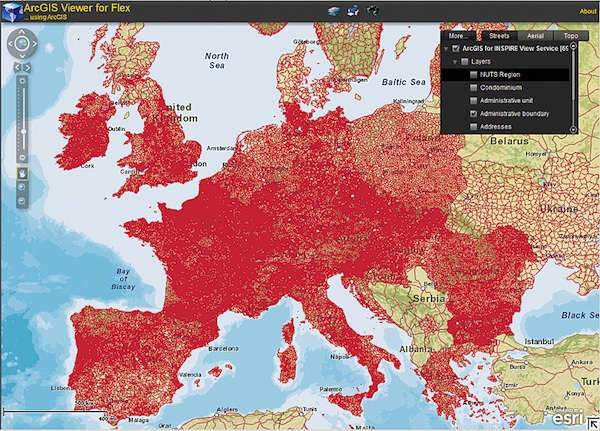Click the pan tool hand icon
This screenshot has width=600, height=431.
pyautogui.click(x=22, y=171)
